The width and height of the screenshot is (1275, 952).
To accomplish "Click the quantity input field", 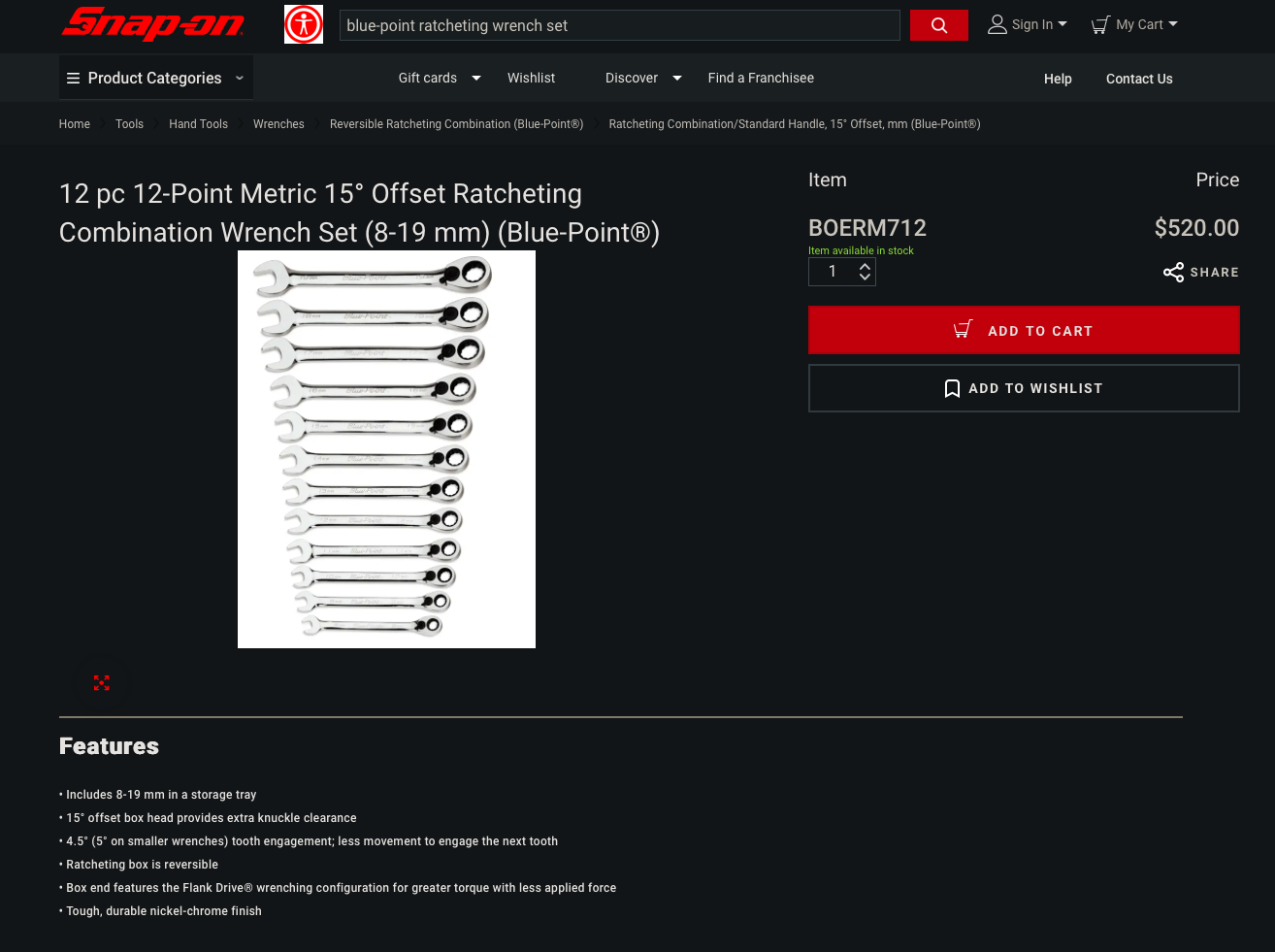I will click(833, 272).
